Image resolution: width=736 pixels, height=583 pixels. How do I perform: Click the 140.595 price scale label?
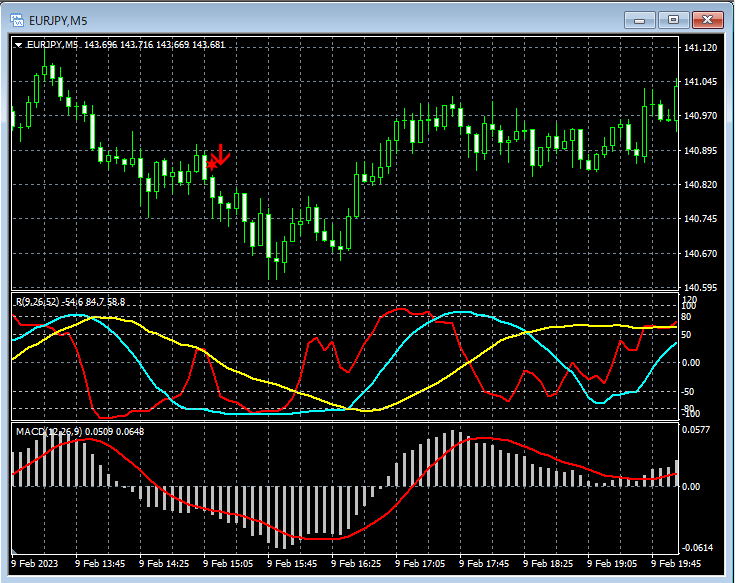[702, 288]
